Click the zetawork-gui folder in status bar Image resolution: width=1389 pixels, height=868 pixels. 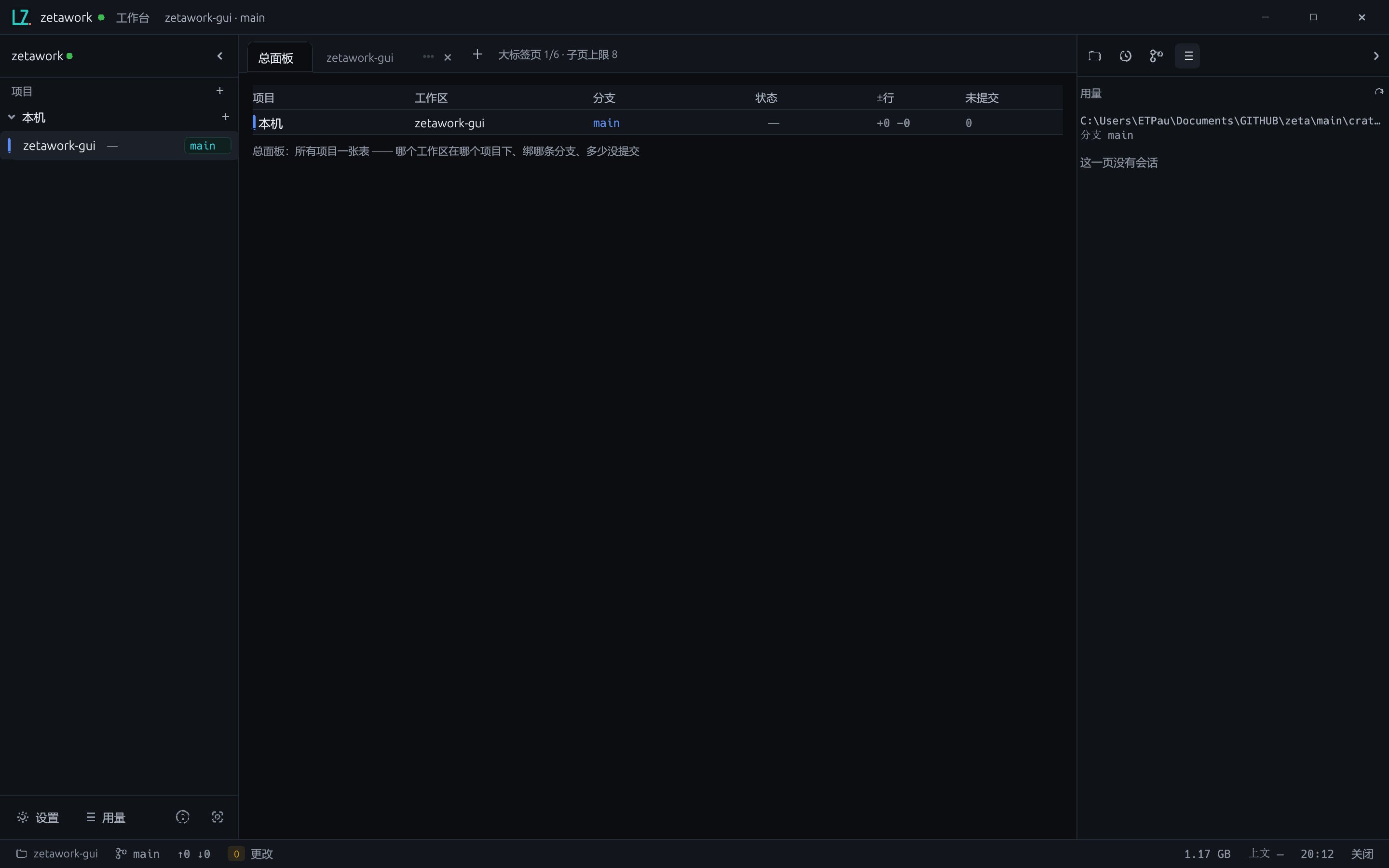[x=57, y=854]
